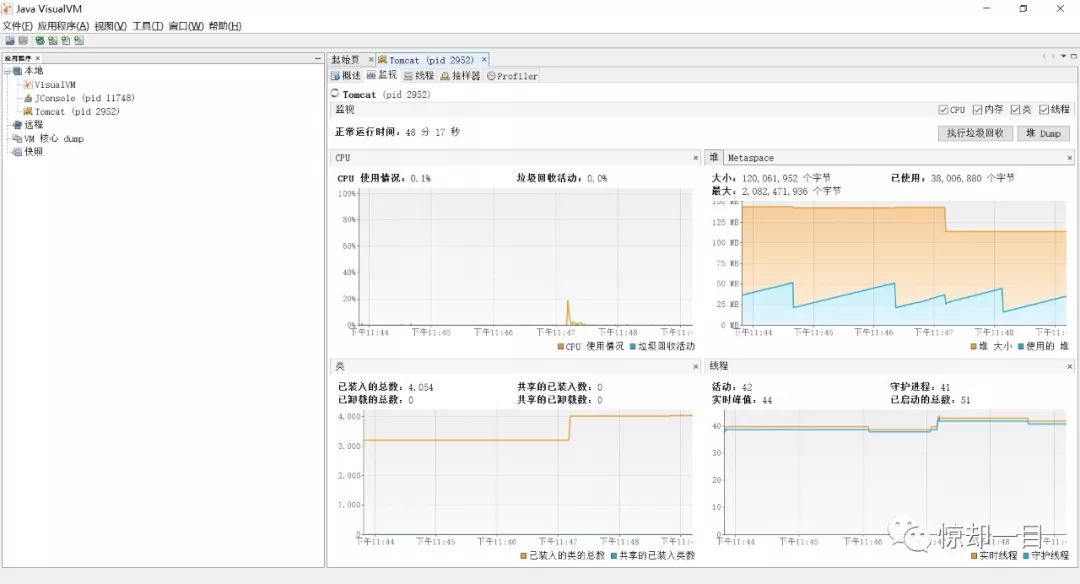Close the 应用程序 applications panel tab
Image resolution: width=1080 pixels, height=584 pixels.
pyautogui.click(x=38, y=59)
